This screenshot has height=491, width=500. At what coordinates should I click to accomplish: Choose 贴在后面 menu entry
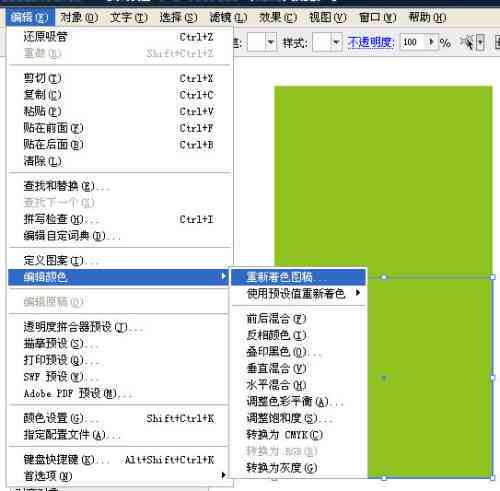click(x=119, y=145)
